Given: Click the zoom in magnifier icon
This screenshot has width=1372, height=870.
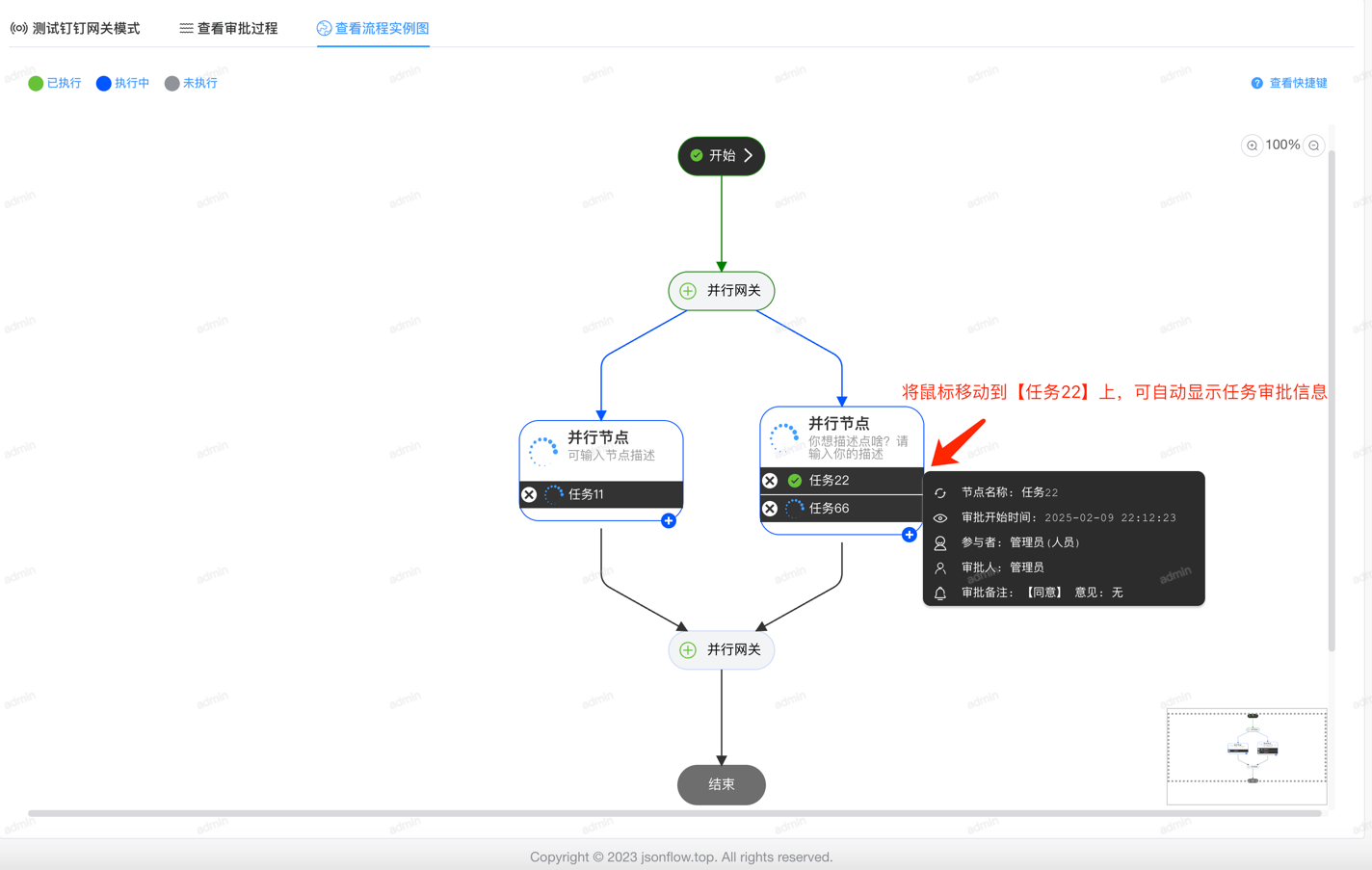Looking at the screenshot, I should tap(1252, 145).
